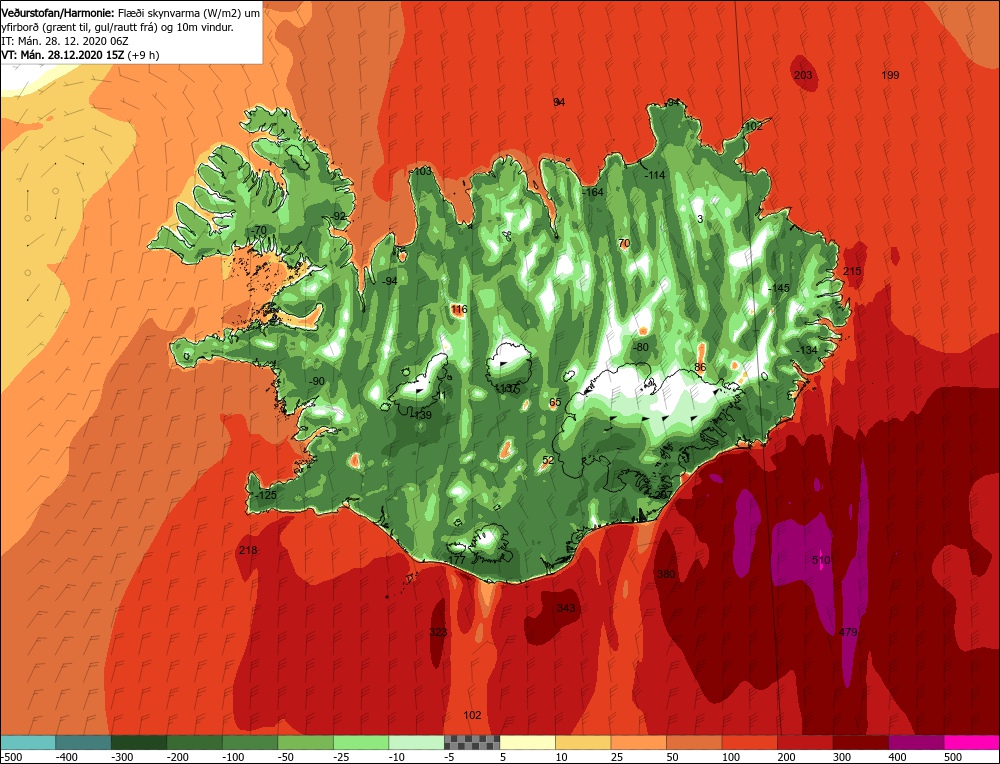Click the -164 value on the map
This screenshot has width=1000, height=764.
coord(593,192)
